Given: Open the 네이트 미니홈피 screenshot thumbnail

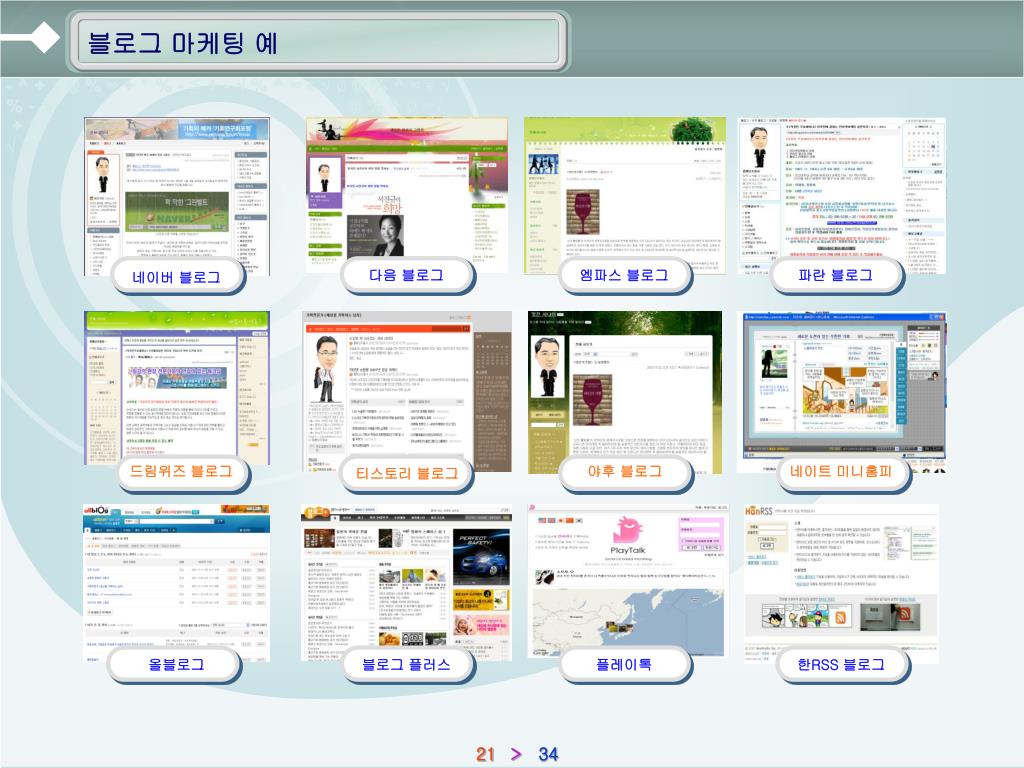Looking at the screenshot, I should (x=841, y=392).
